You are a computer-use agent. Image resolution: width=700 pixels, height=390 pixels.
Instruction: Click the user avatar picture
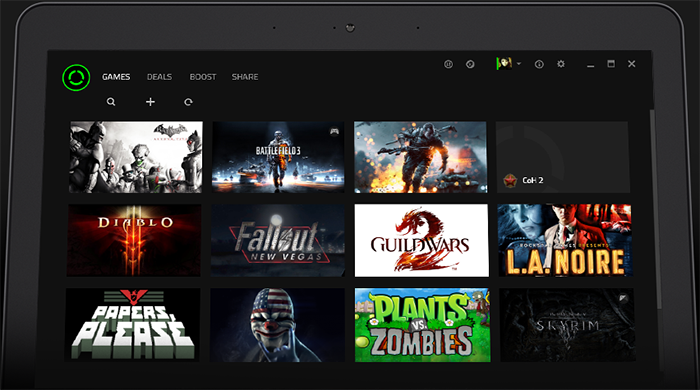pos(504,63)
